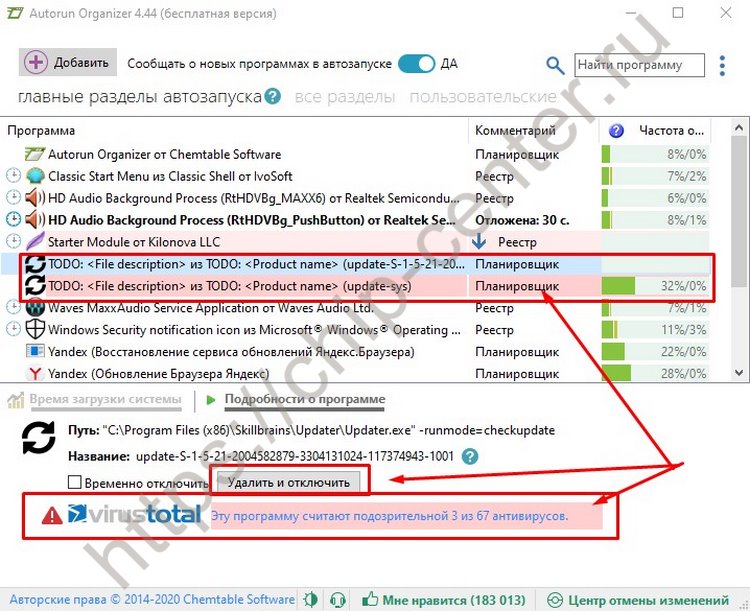Viewport: 750px width, 611px height.
Task: Open the Chemtable Software copyright link
Action: [152, 600]
